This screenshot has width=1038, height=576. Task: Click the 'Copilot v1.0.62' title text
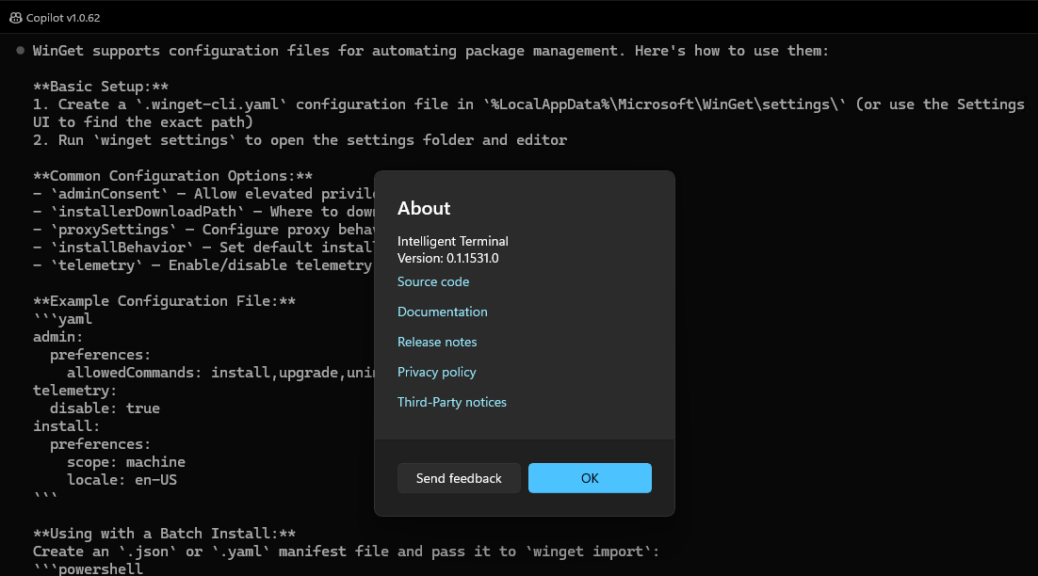click(x=63, y=18)
